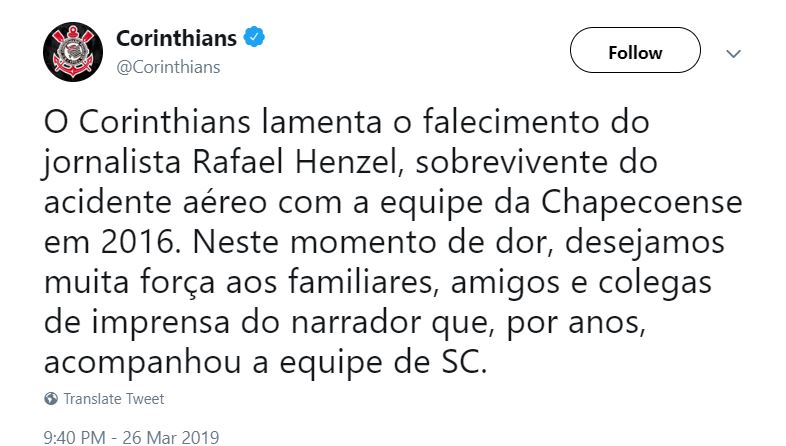Open the Corinthians display name profile link
786x446 pixels.
176,39
